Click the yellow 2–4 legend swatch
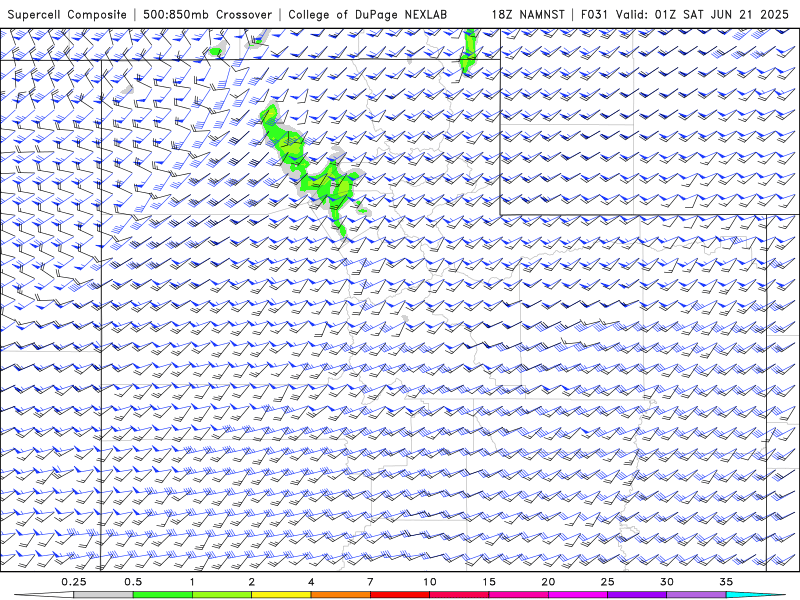The image size is (800, 600). pyautogui.click(x=281, y=595)
